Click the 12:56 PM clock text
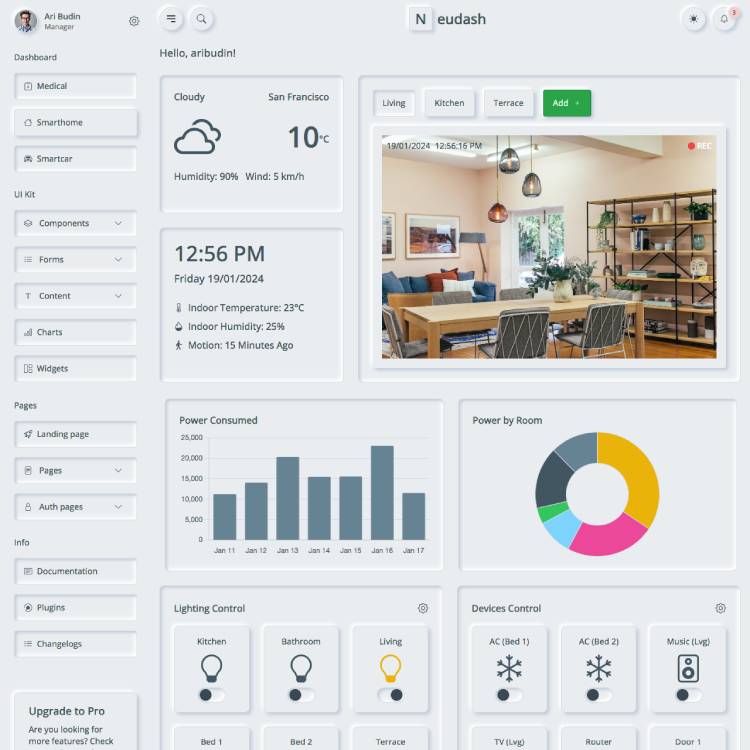Viewport: 750px width, 750px height. [x=220, y=254]
